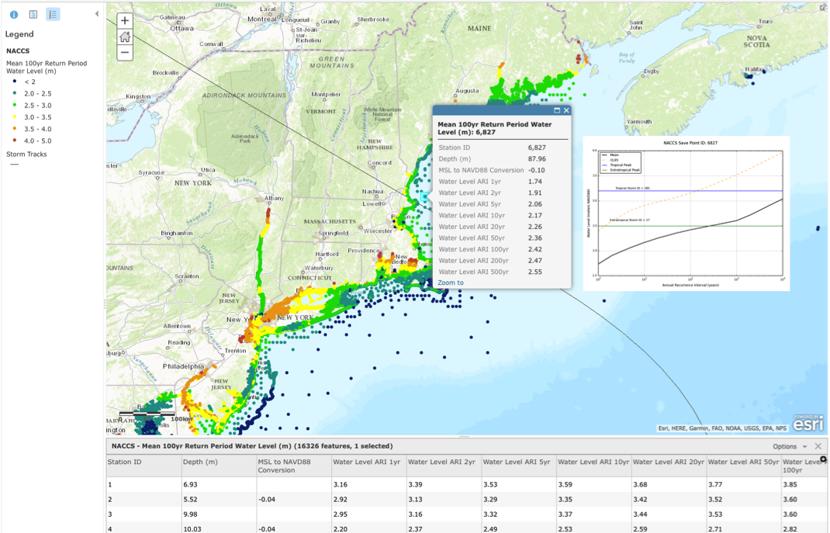Collapse the Legend side panel
The height and width of the screenshot is (533, 830).
[x=96, y=14]
